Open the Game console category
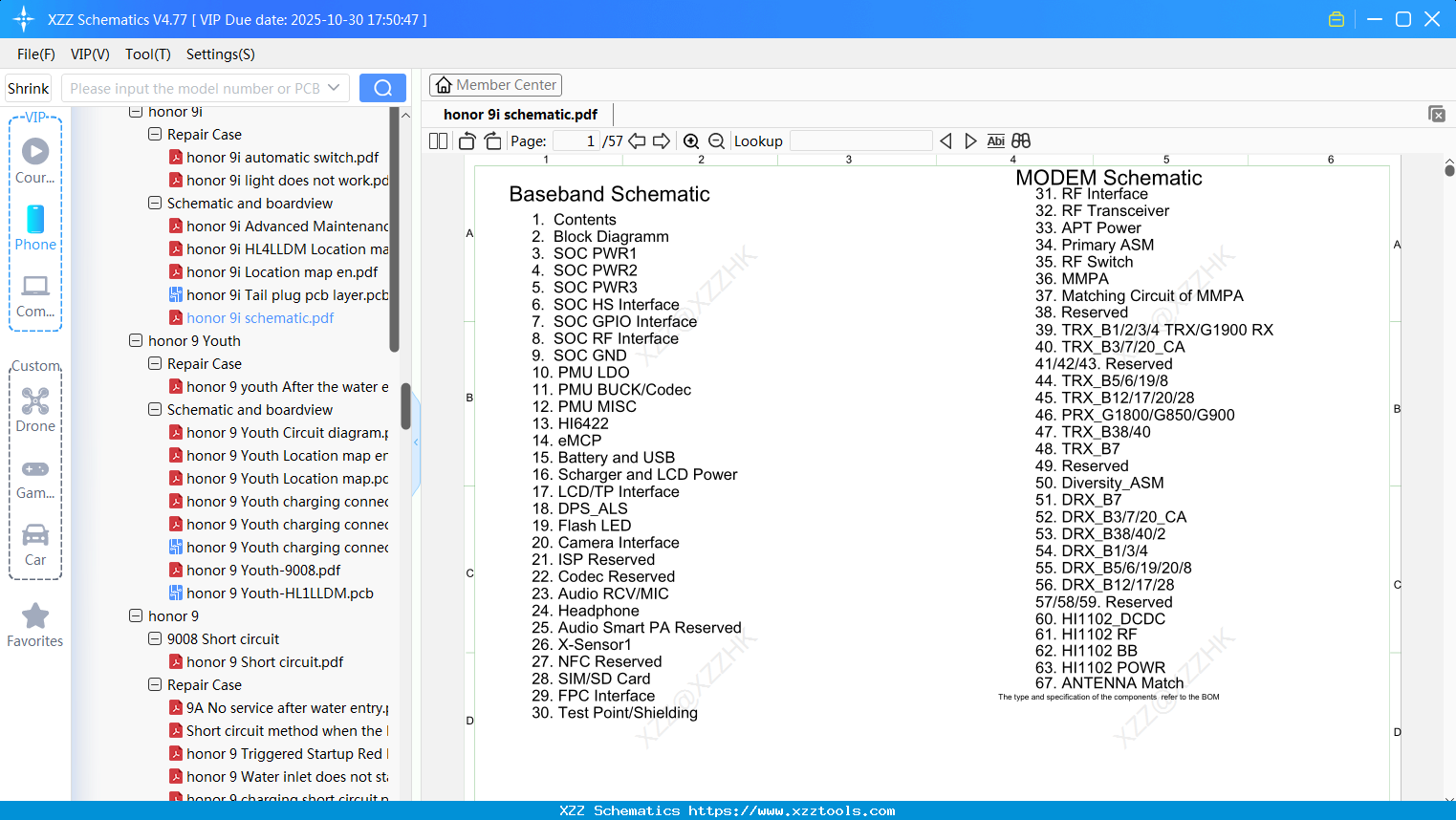Viewport: 1456px width, 820px height. click(x=35, y=479)
